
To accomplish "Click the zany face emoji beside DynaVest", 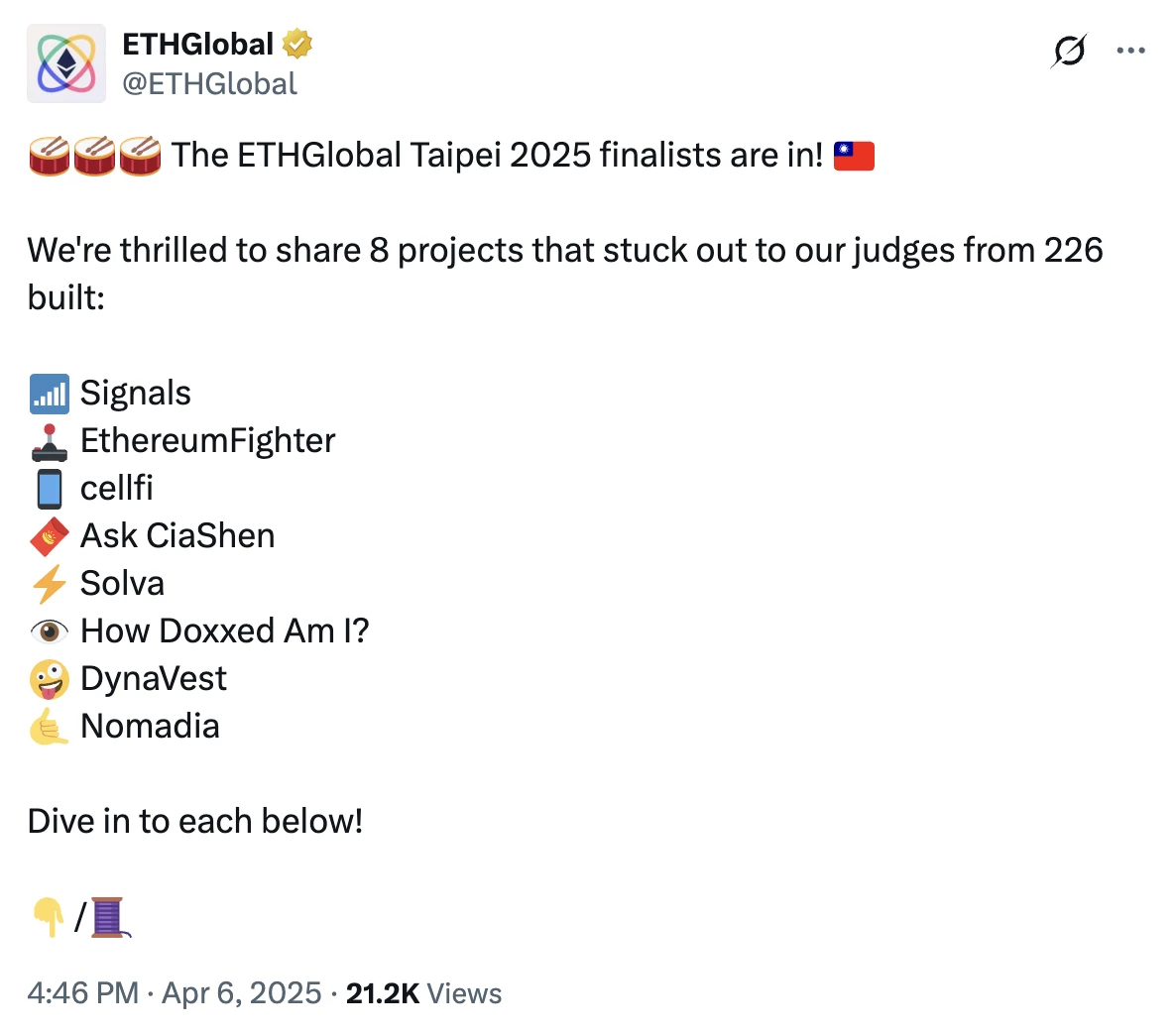I will tap(47, 678).
